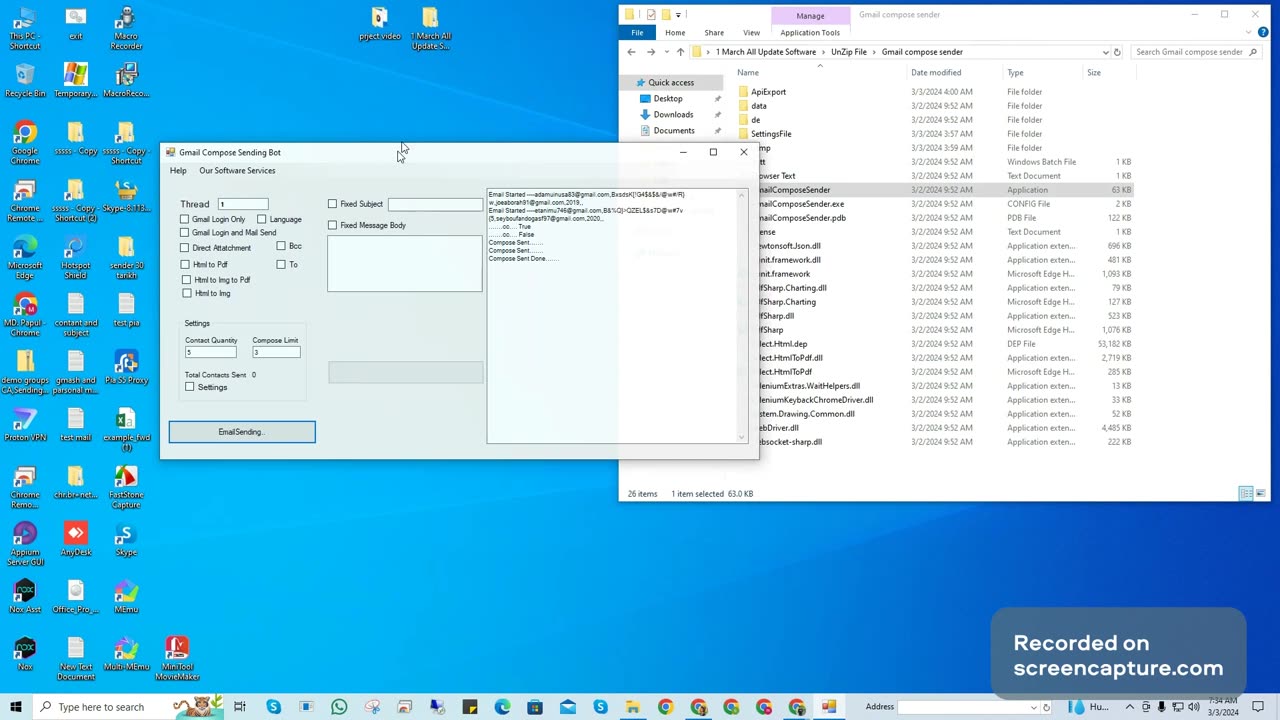Enable the Html to Pdf checkbox

[x=186, y=265]
